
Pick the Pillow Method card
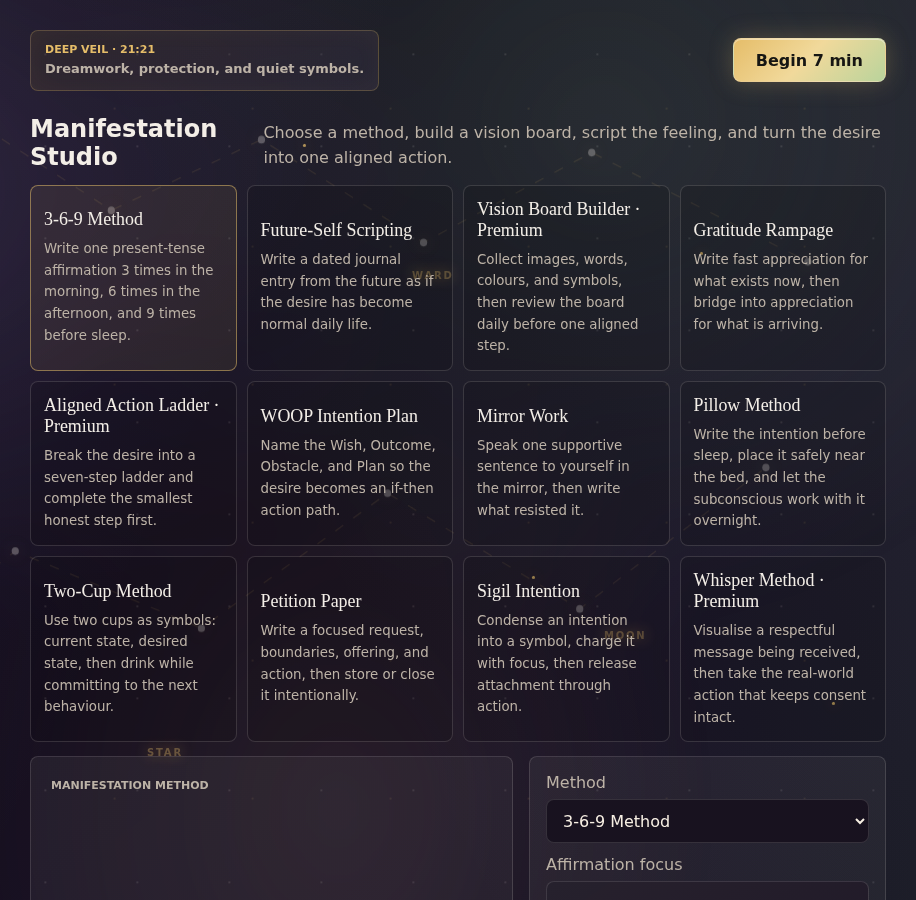(783, 463)
